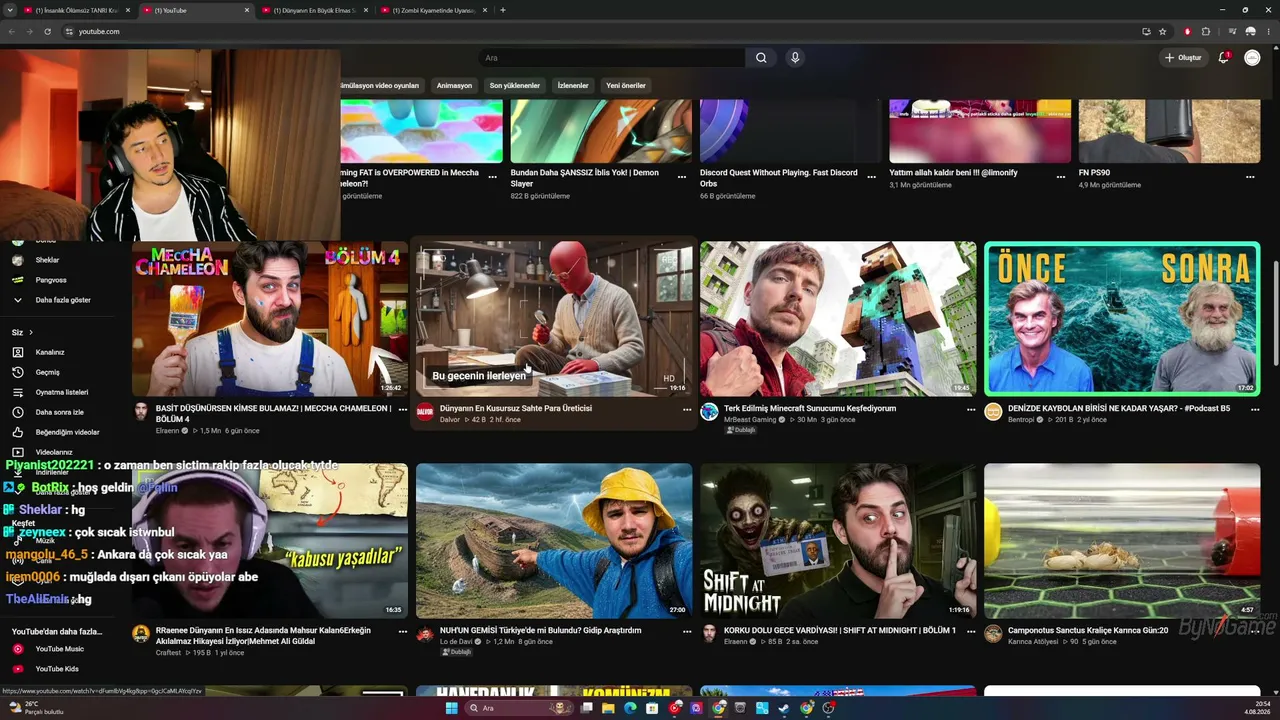Open the SHIFT AT MIDNIGHT video thumbnail
1280x720 pixels.
pyautogui.click(x=838, y=541)
